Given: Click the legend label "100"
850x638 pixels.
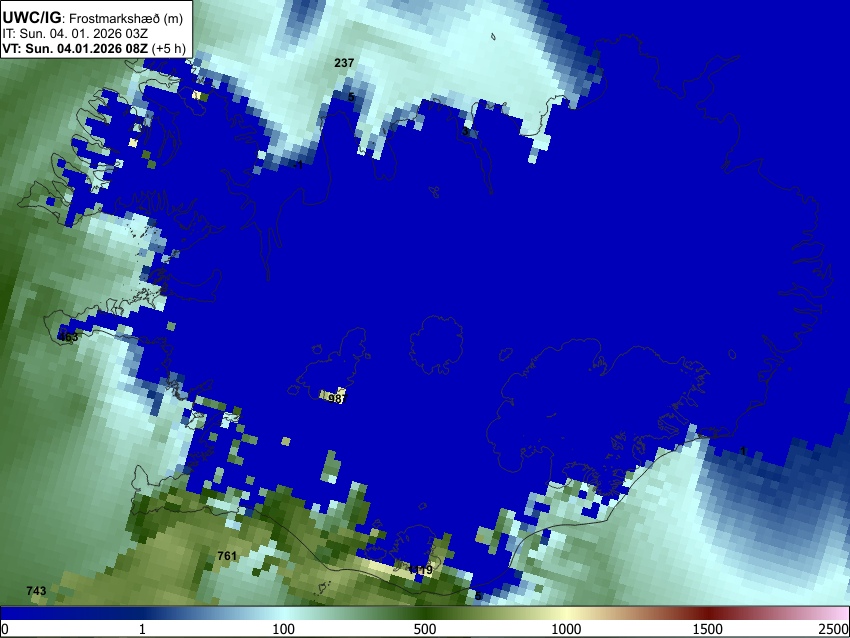Looking at the screenshot, I should (x=283, y=629).
